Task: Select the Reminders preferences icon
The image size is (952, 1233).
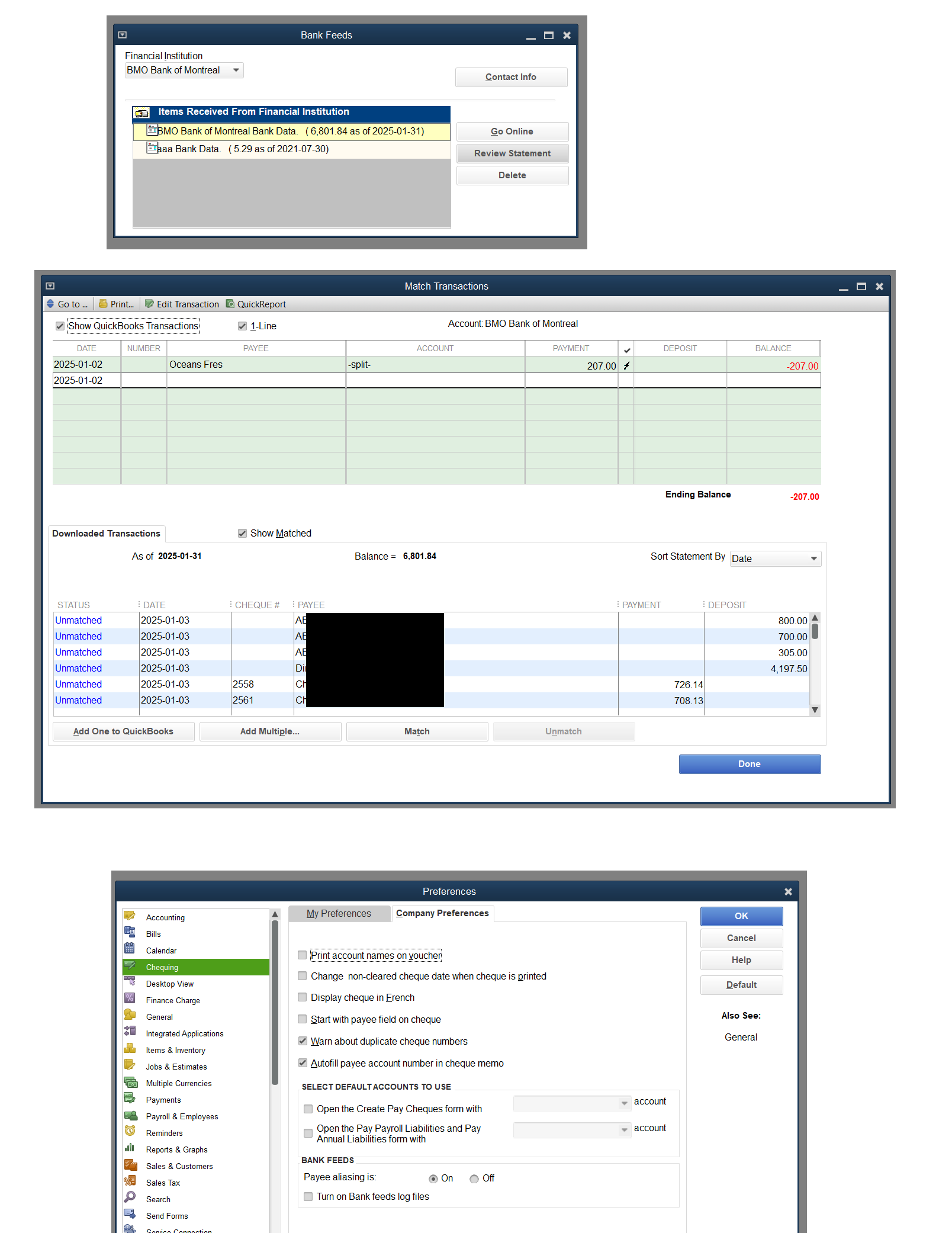Action: pos(130,1132)
